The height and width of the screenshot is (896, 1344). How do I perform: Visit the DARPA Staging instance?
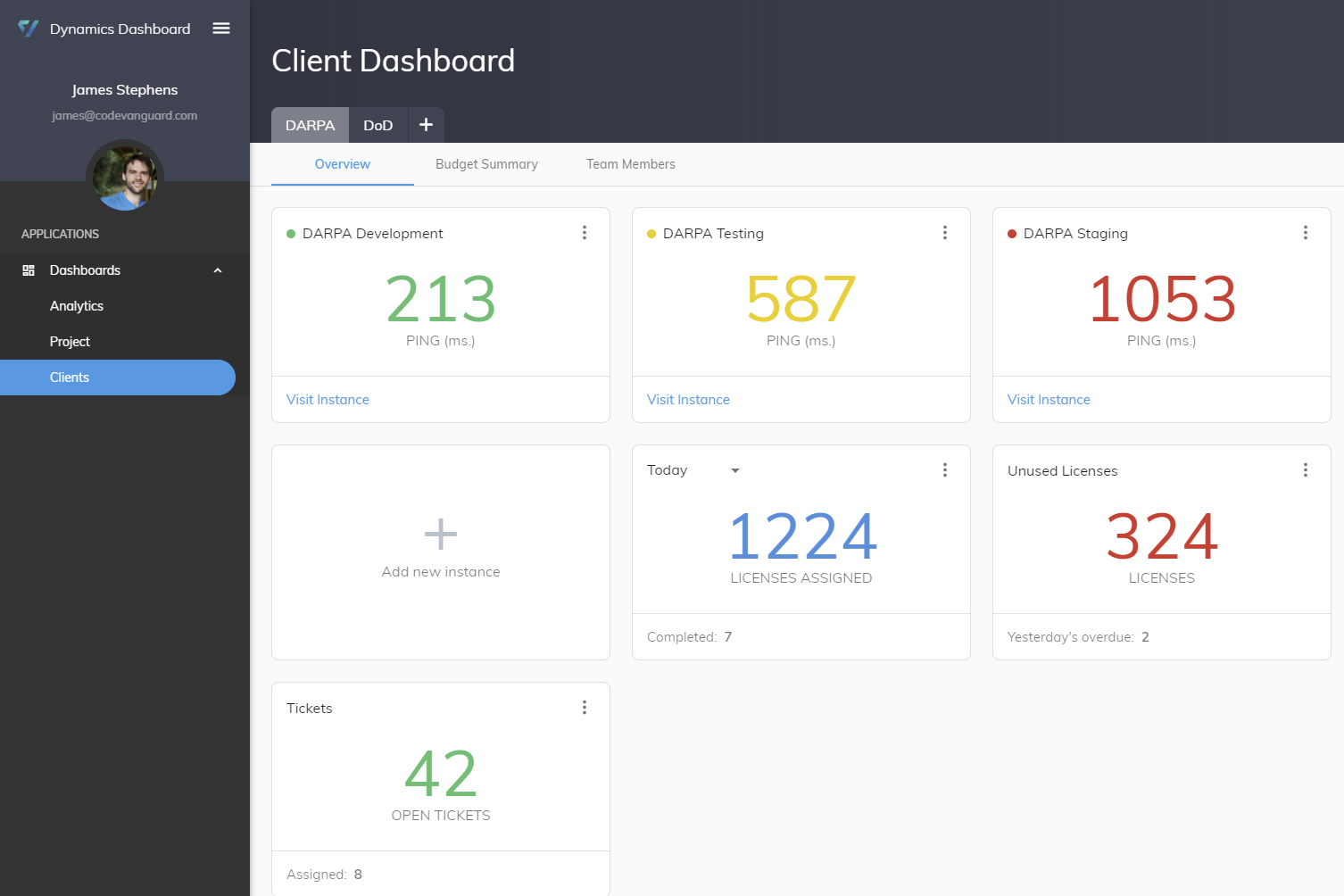pos(1049,400)
